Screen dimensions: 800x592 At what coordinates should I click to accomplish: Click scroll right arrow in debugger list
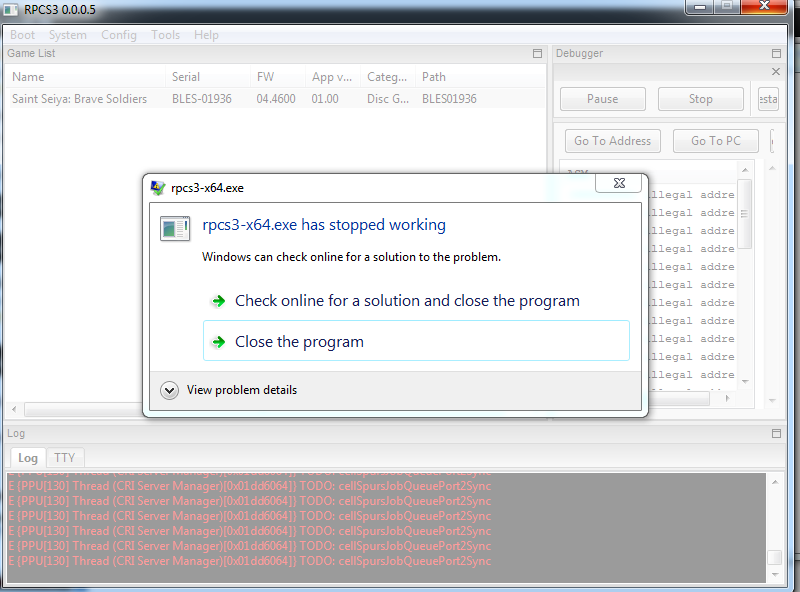728,398
